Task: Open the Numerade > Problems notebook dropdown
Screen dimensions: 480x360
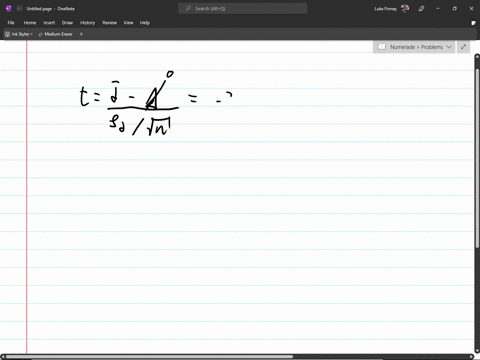Action: 414,47
